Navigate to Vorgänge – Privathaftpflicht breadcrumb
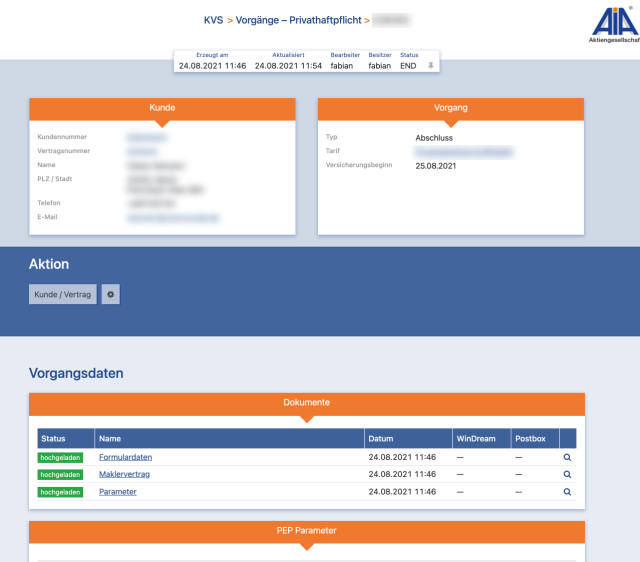Viewport: 640px width, 562px height. pos(298,20)
